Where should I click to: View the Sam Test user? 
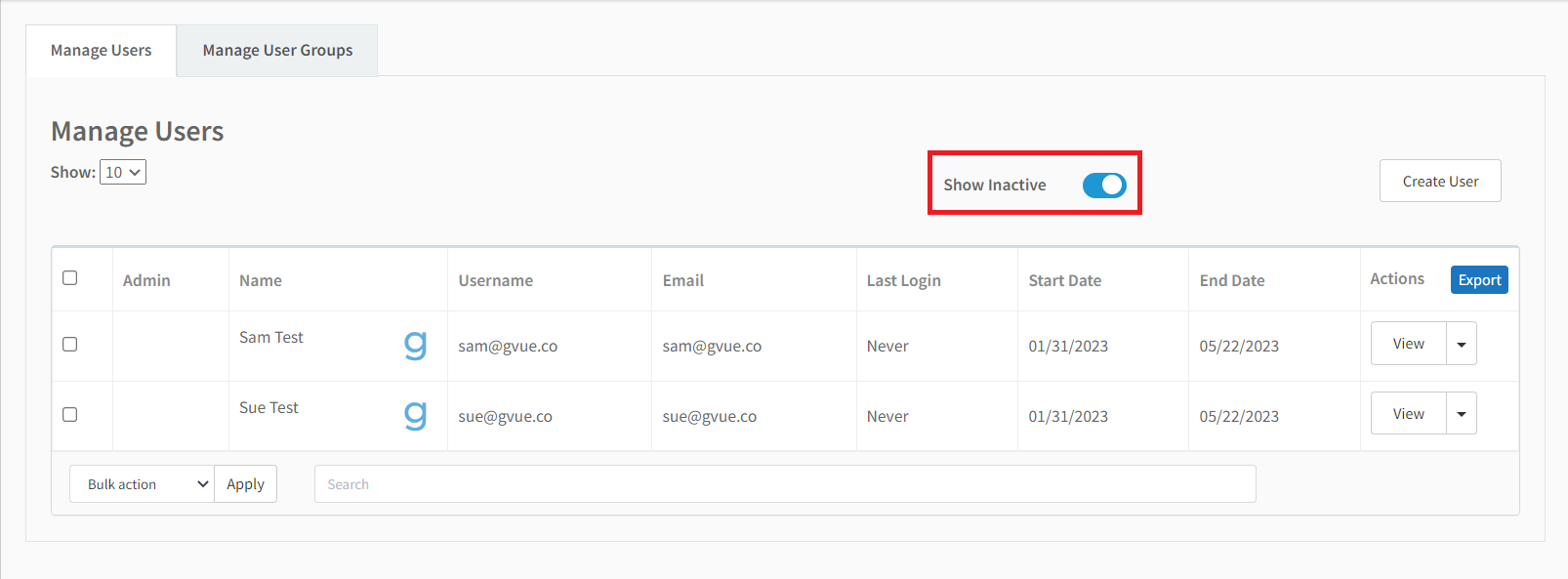tap(1408, 344)
